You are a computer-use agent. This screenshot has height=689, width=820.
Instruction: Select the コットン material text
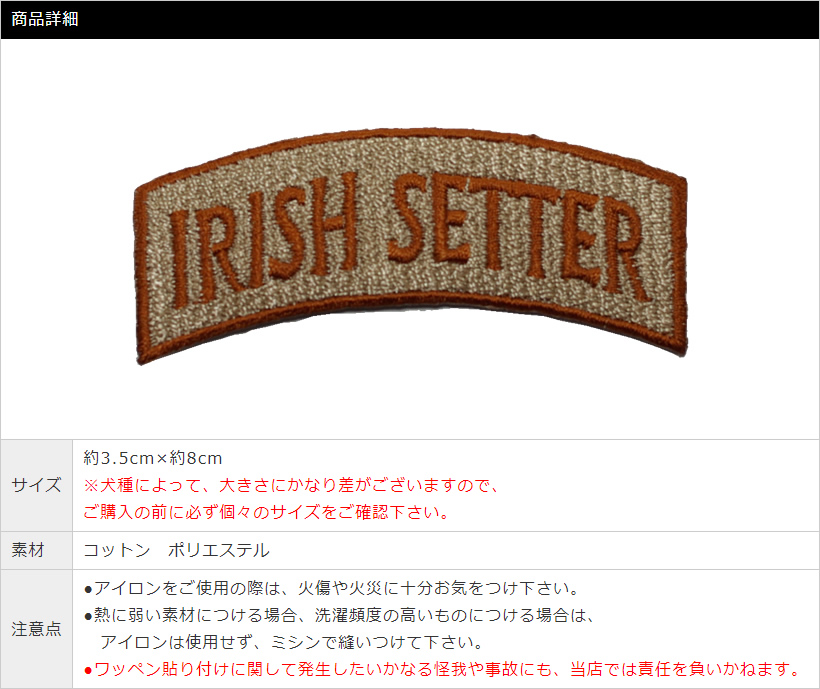click(117, 550)
